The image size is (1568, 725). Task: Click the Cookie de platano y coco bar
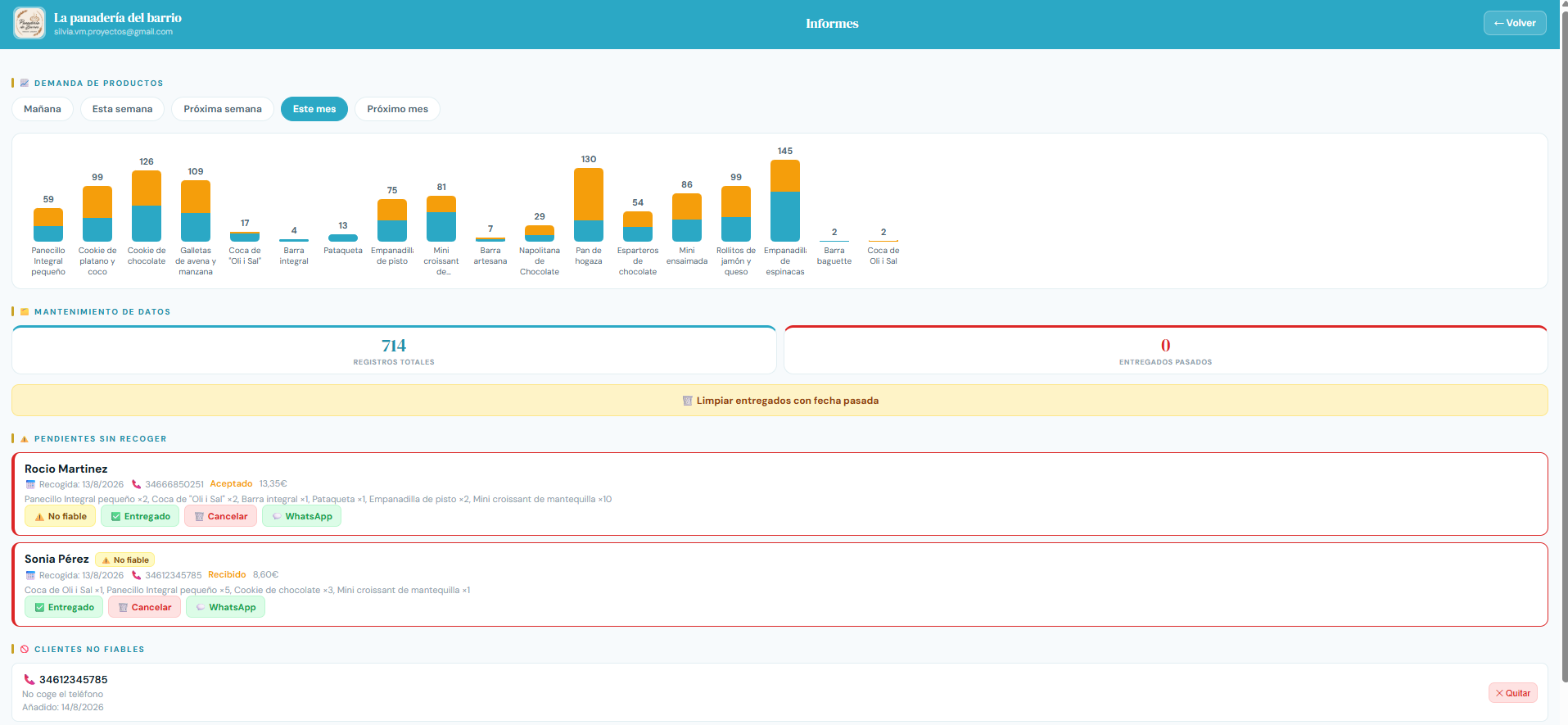[x=97, y=214]
